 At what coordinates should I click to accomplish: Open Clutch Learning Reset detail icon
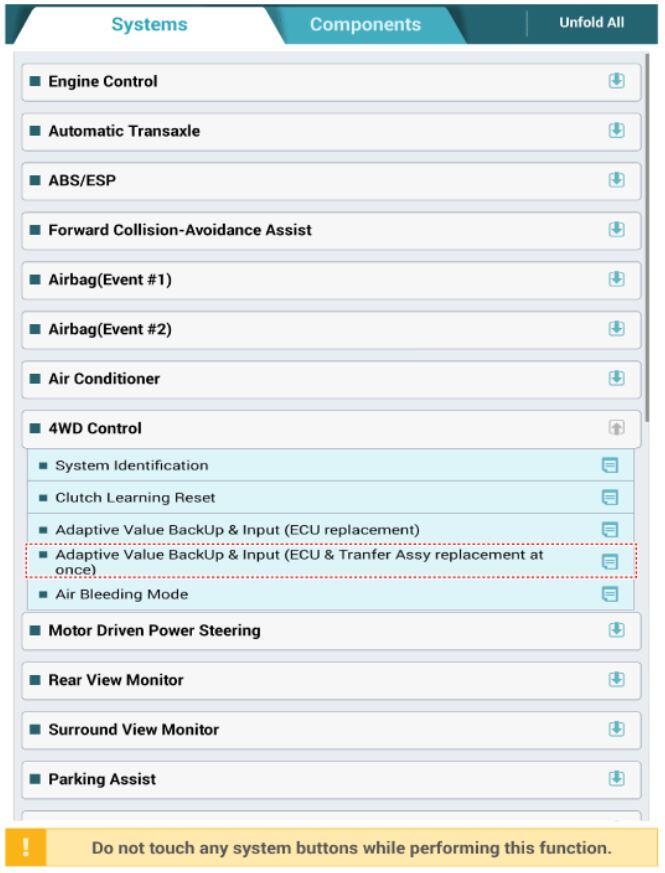pos(610,497)
